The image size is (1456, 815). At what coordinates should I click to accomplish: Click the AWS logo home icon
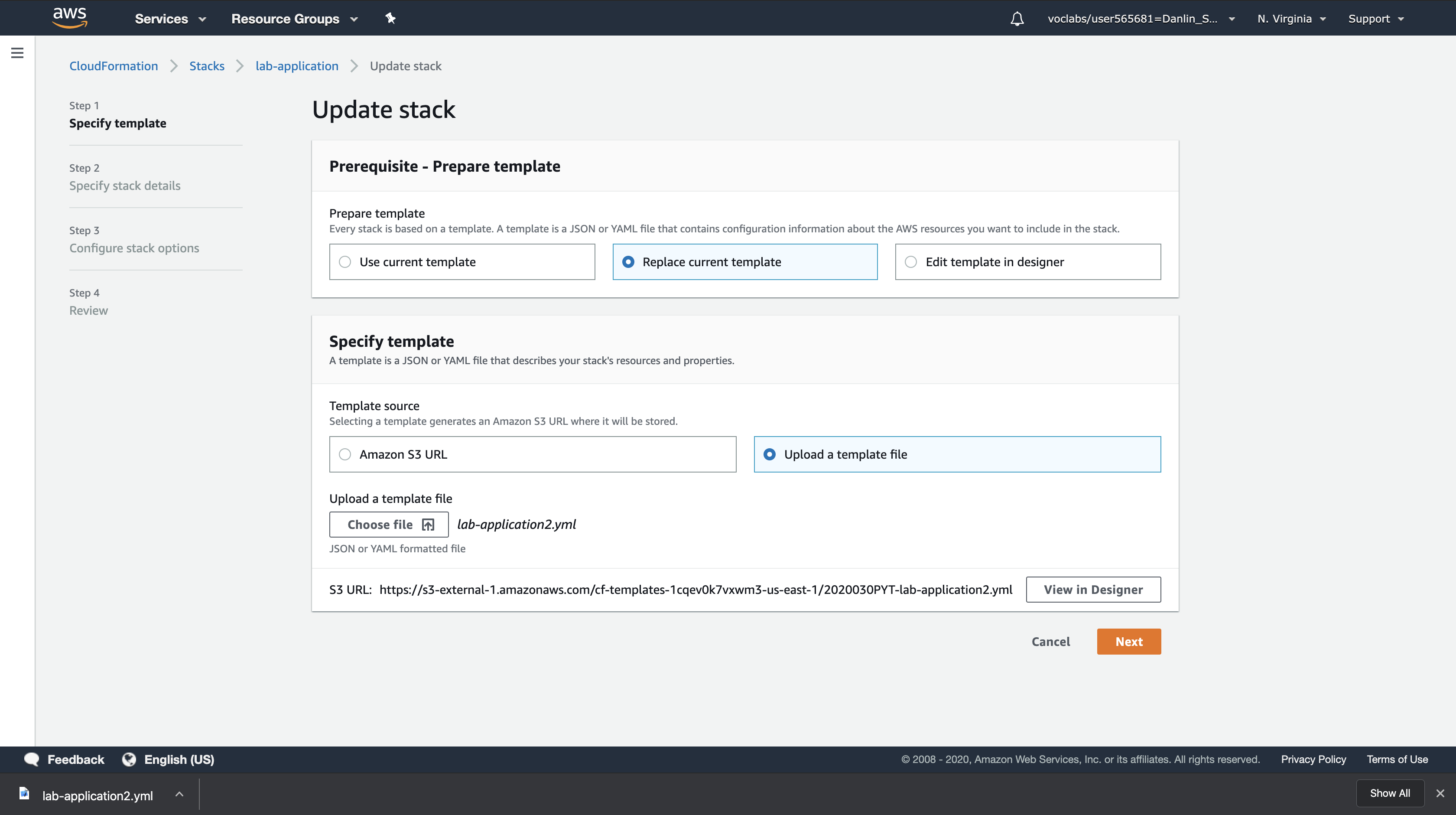point(69,17)
